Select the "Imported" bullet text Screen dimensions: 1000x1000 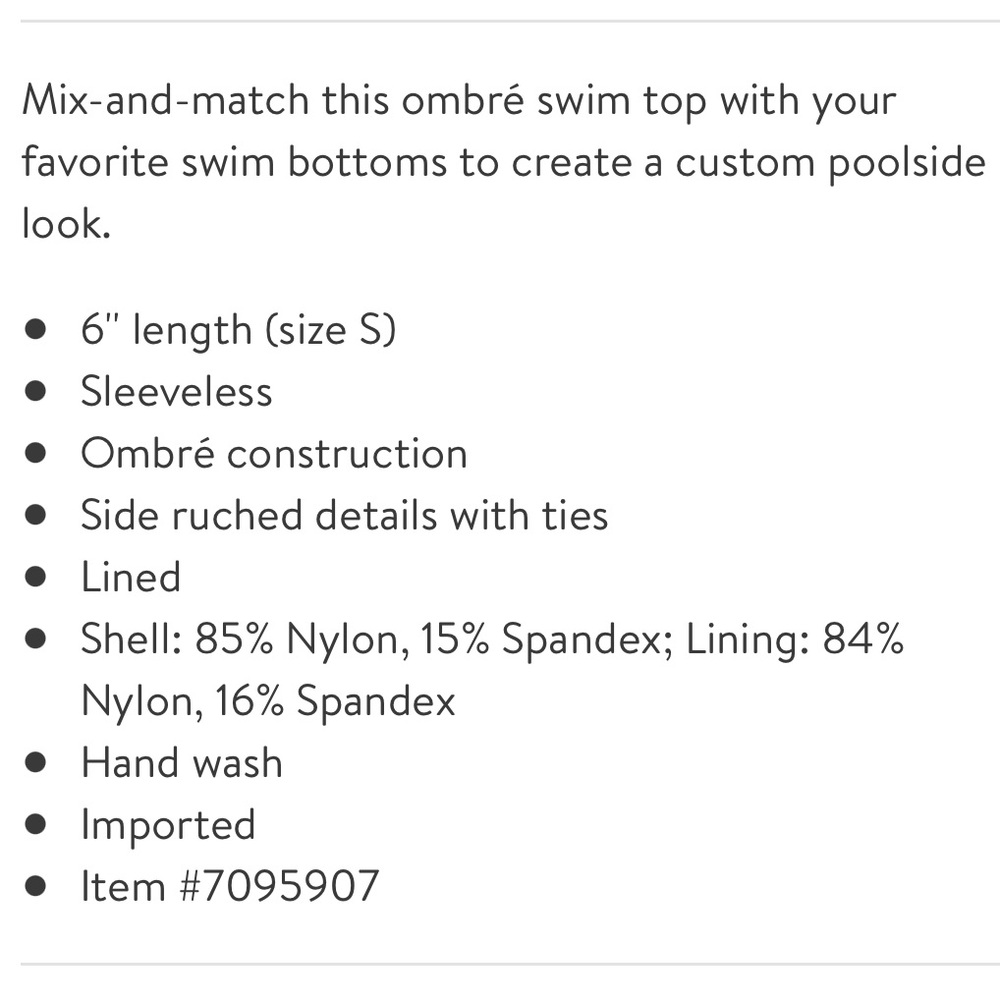pos(168,825)
